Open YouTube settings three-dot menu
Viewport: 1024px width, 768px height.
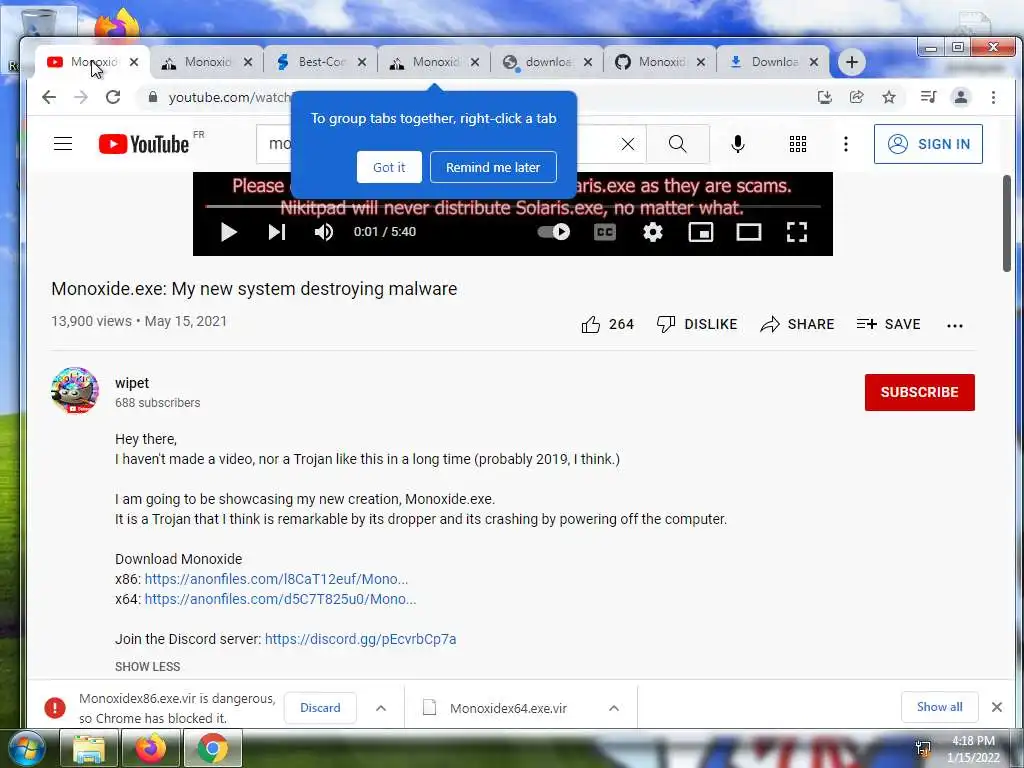(x=846, y=144)
